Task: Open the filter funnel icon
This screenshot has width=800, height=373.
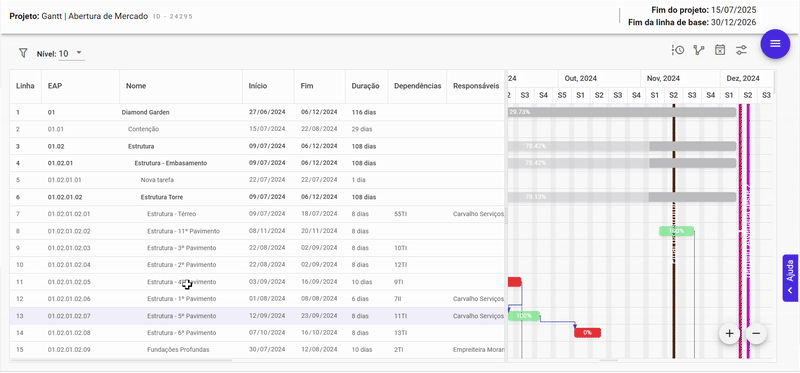Action: click(23, 53)
